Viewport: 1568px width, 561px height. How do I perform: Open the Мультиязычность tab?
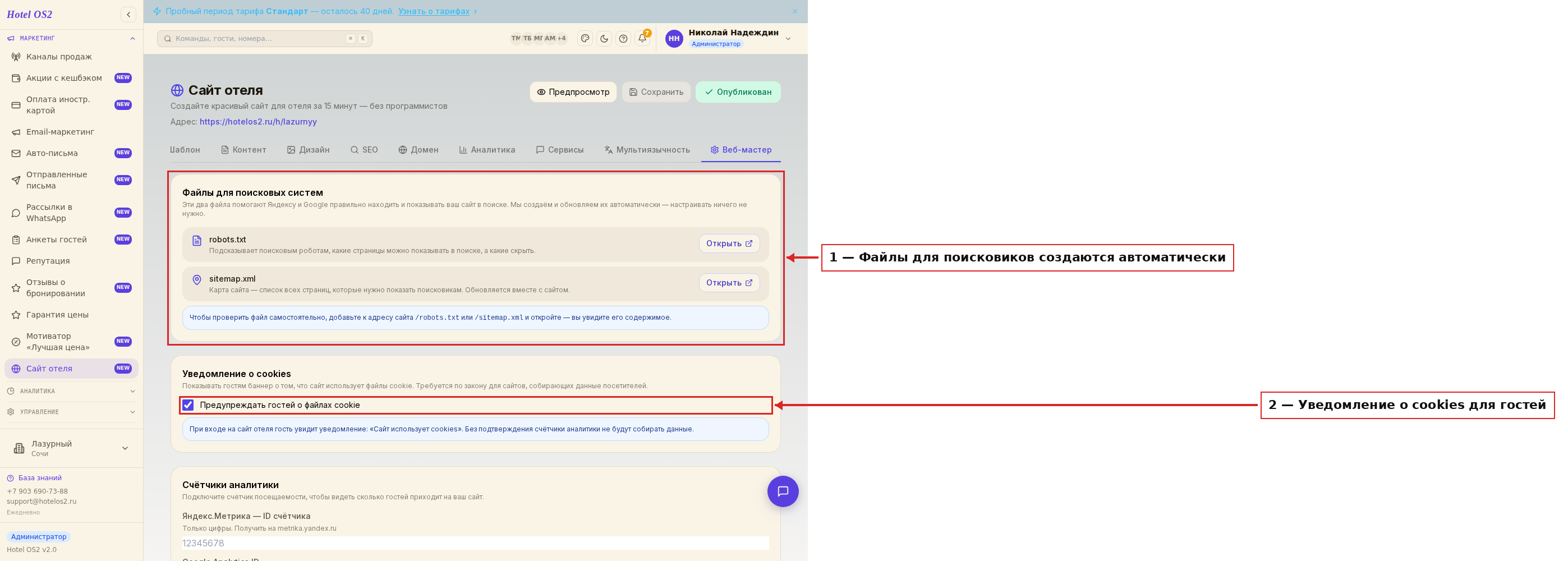[647, 150]
